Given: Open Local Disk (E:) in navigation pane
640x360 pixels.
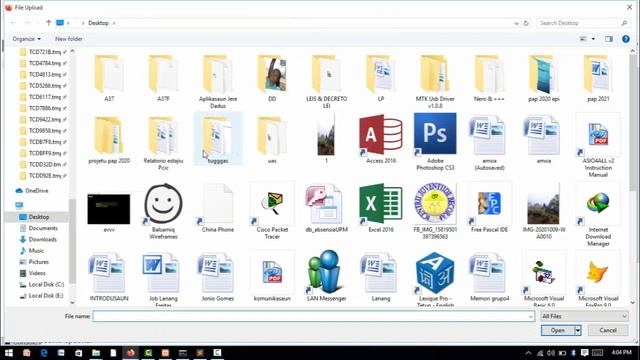Looking at the screenshot, I should click(42, 296).
